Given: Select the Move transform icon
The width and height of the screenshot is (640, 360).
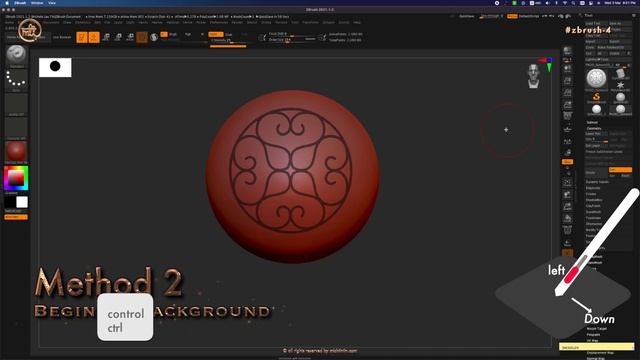Looking at the screenshot, I should (x=106, y=37).
